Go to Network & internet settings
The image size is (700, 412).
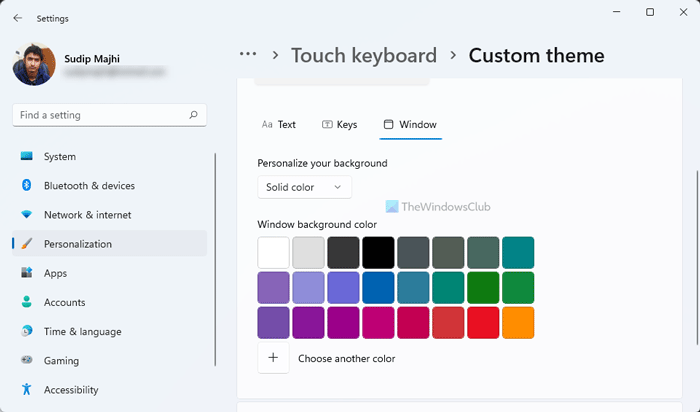87,215
